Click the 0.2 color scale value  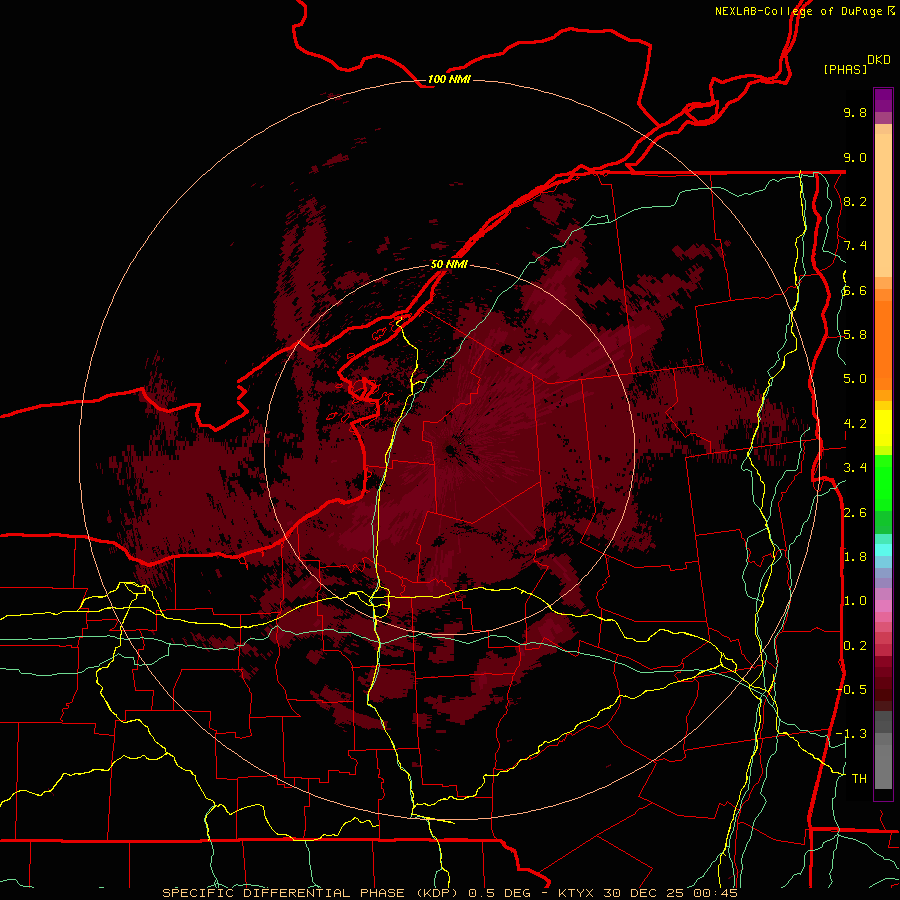[855, 646]
